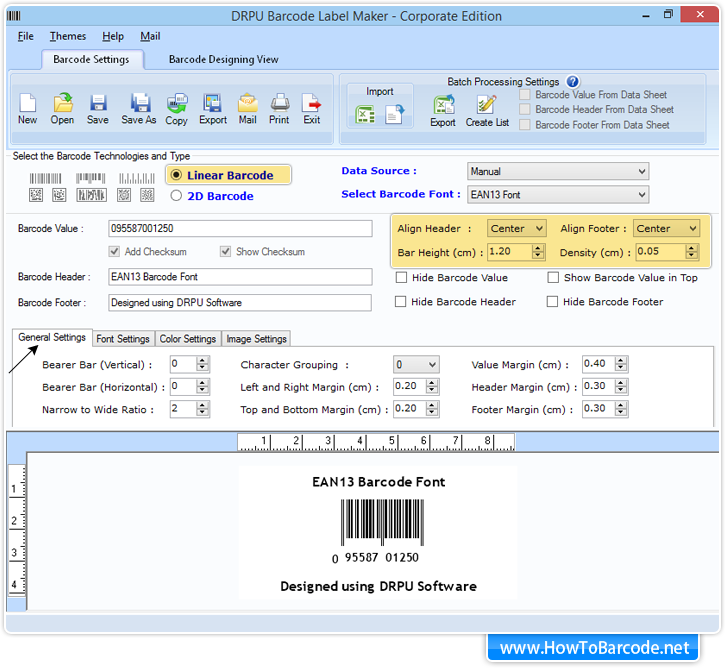Enable Barcode Footer From Data Sheet

525,125
